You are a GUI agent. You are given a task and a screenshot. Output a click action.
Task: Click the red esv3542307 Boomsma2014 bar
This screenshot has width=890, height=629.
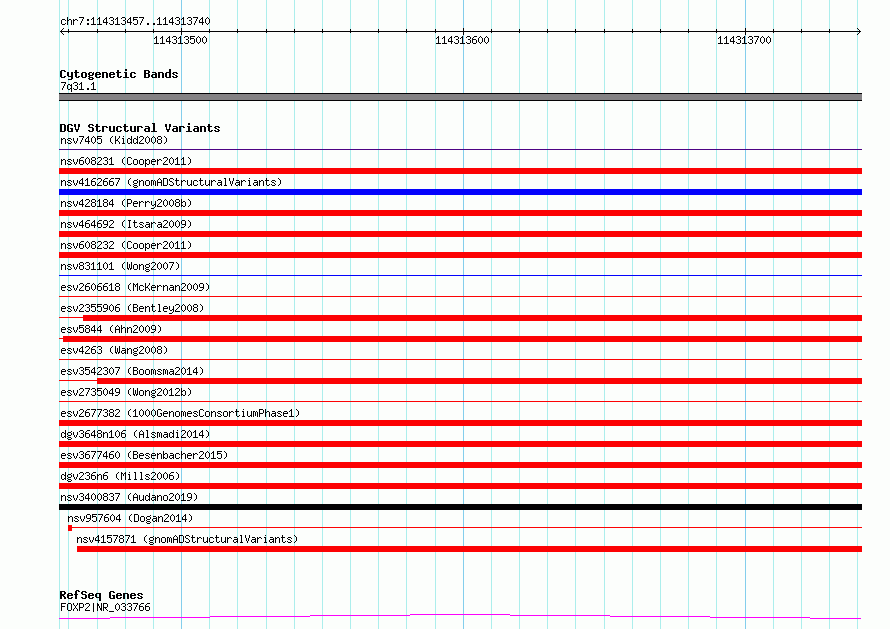[480, 381]
